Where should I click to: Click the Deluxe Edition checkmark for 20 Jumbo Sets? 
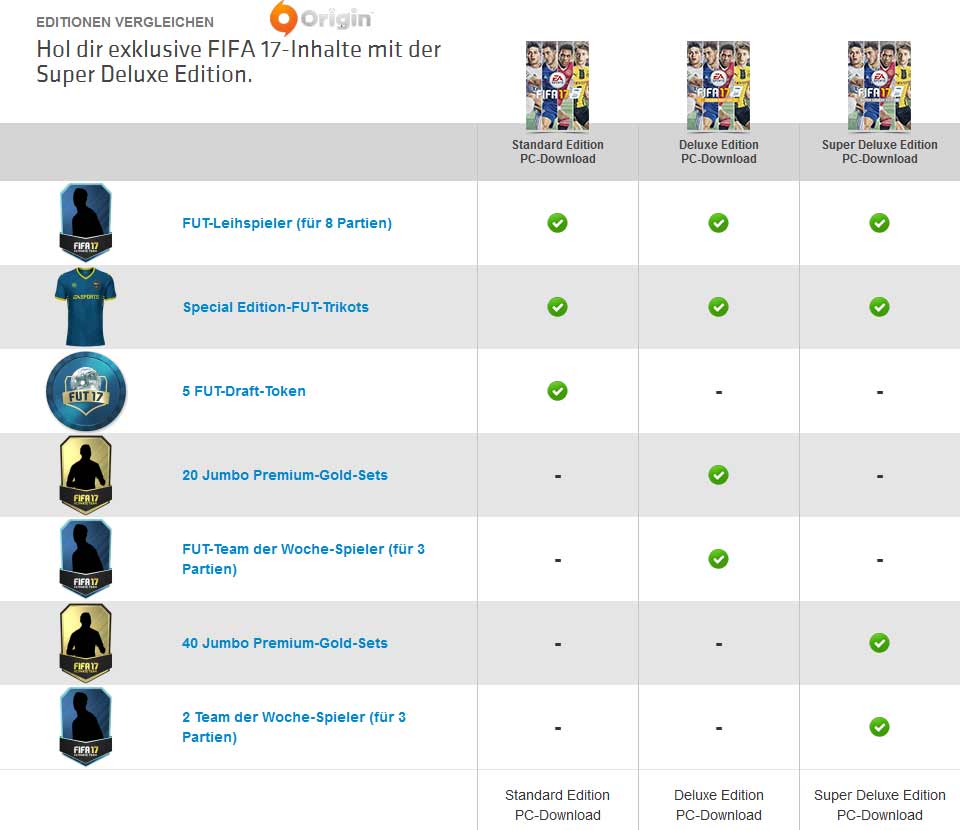[718, 474]
